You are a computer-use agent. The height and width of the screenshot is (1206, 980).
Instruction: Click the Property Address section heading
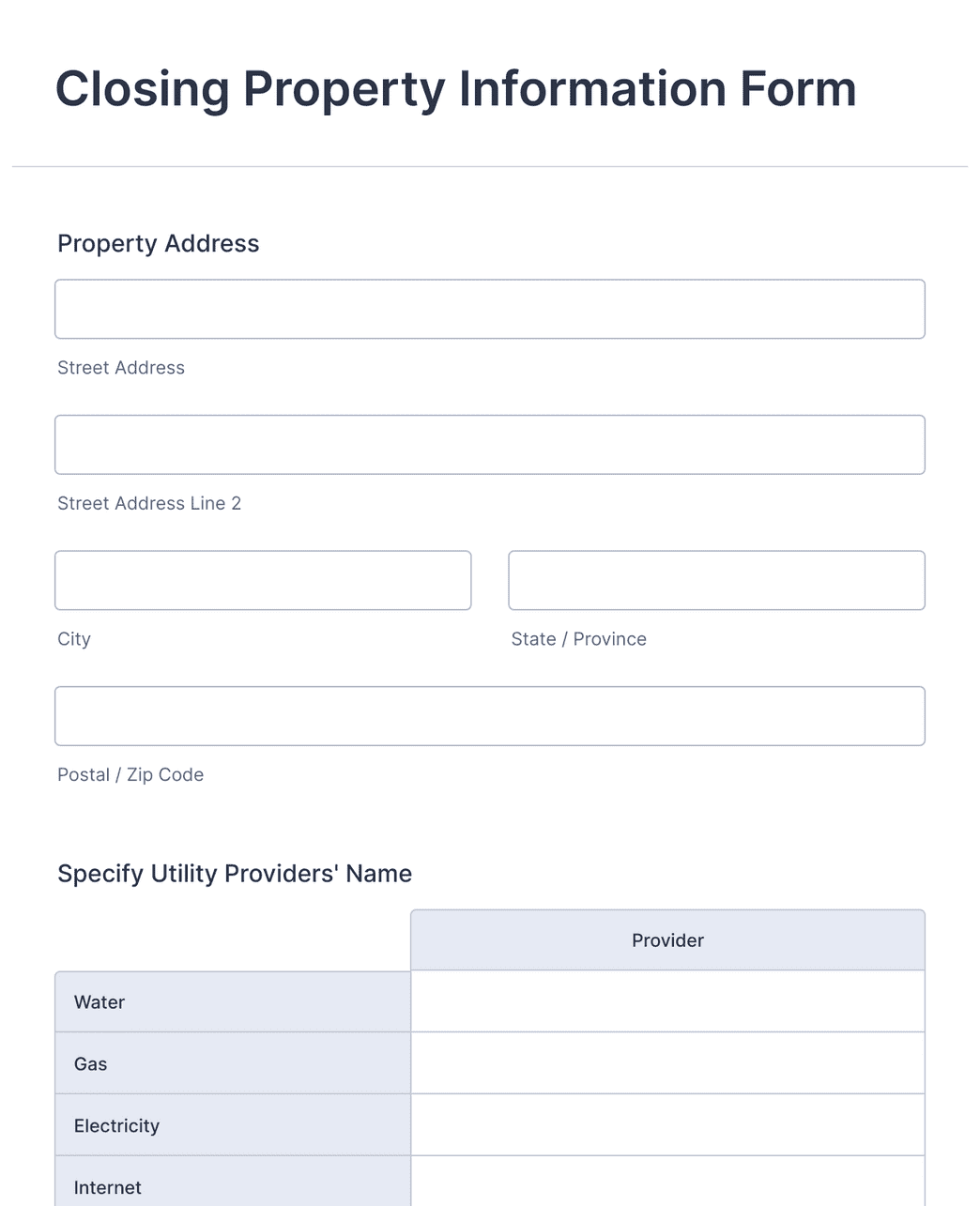tap(158, 243)
